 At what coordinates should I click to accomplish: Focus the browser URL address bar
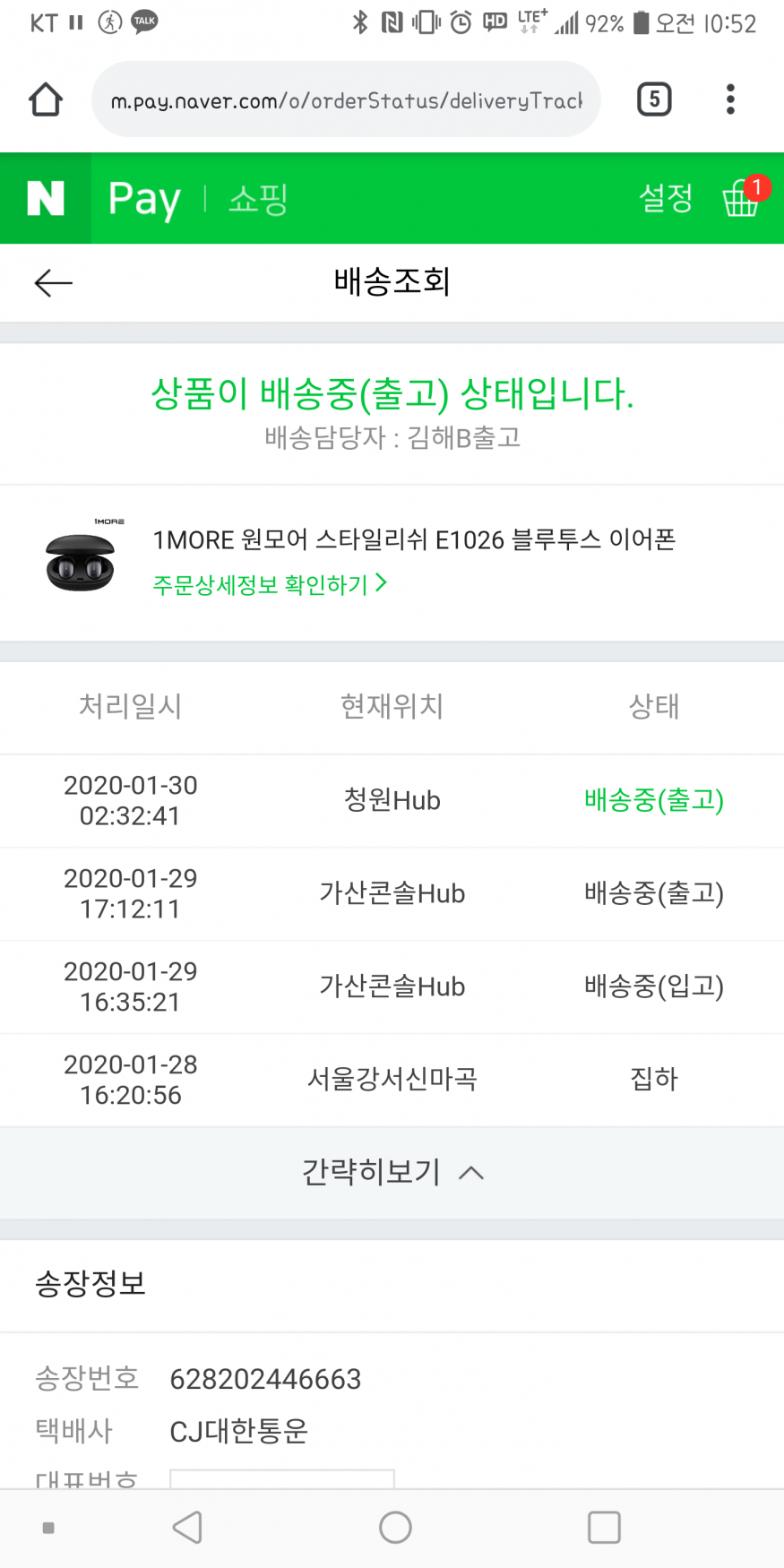[x=346, y=100]
